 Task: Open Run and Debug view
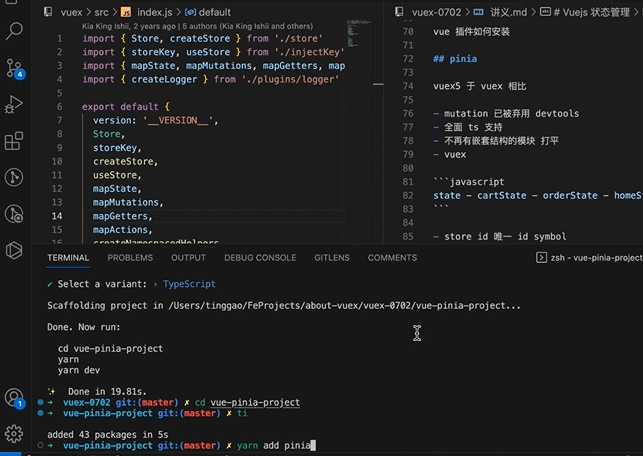point(14,105)
